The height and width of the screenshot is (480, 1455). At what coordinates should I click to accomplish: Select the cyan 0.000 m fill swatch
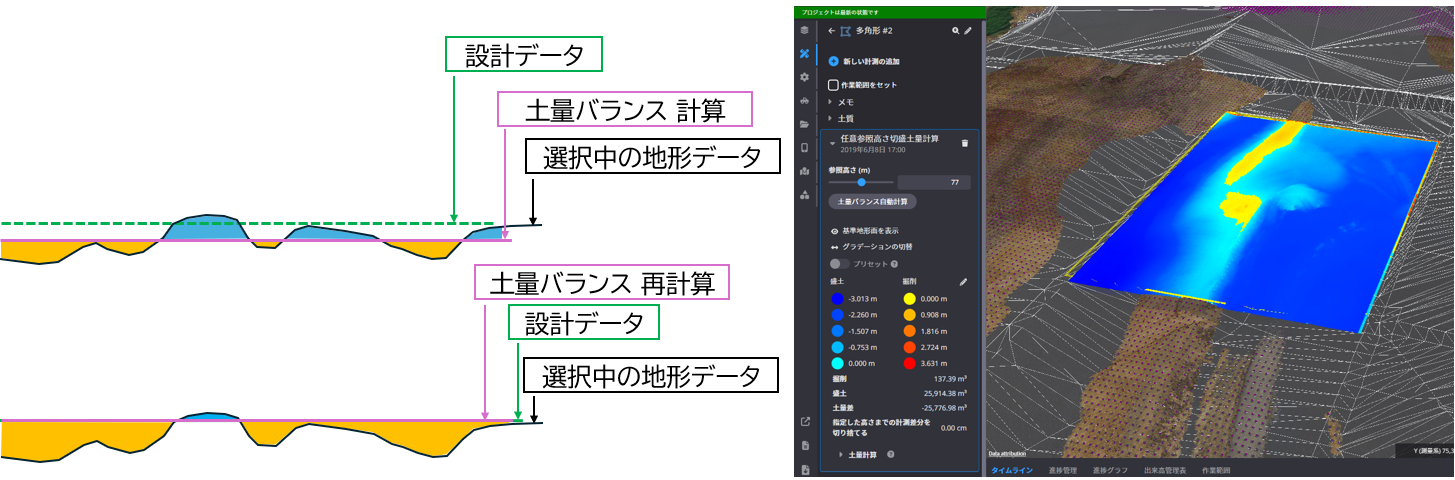pyautogui.click(x=838, y=363)
